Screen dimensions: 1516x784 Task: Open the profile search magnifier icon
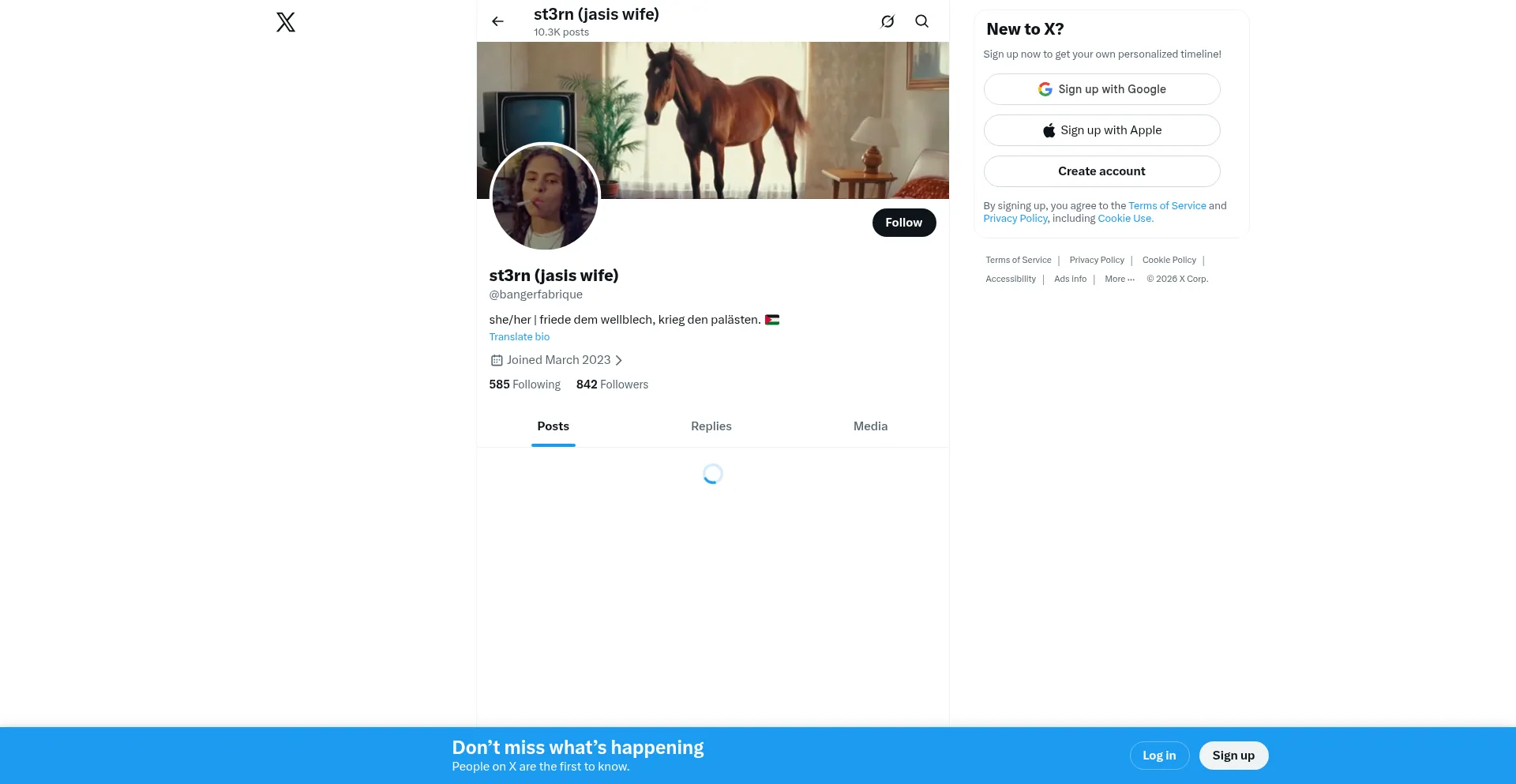point(921,21)
